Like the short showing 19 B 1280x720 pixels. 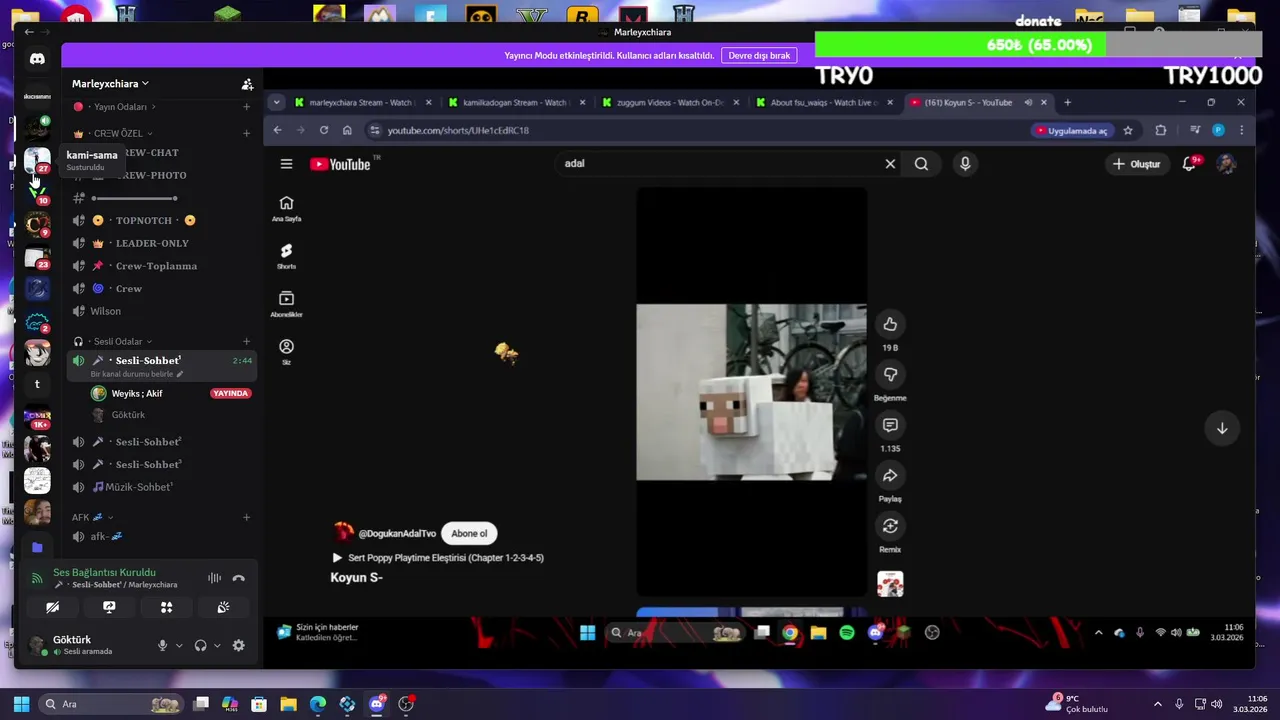[x=890, y=324]
